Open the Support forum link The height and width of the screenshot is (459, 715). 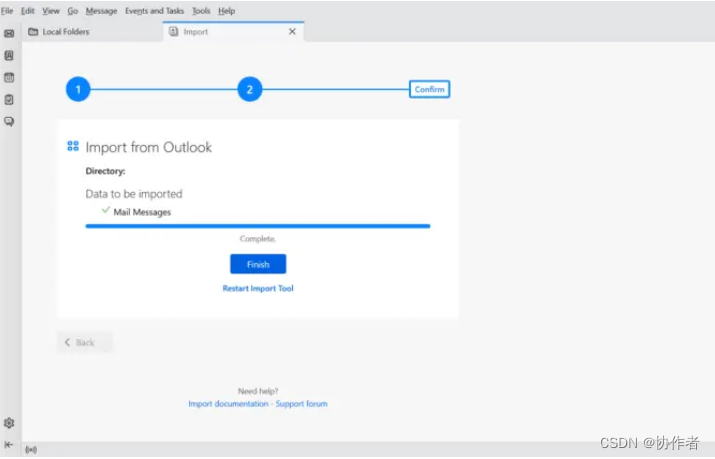pyautogui.click(x=301, y=404)
